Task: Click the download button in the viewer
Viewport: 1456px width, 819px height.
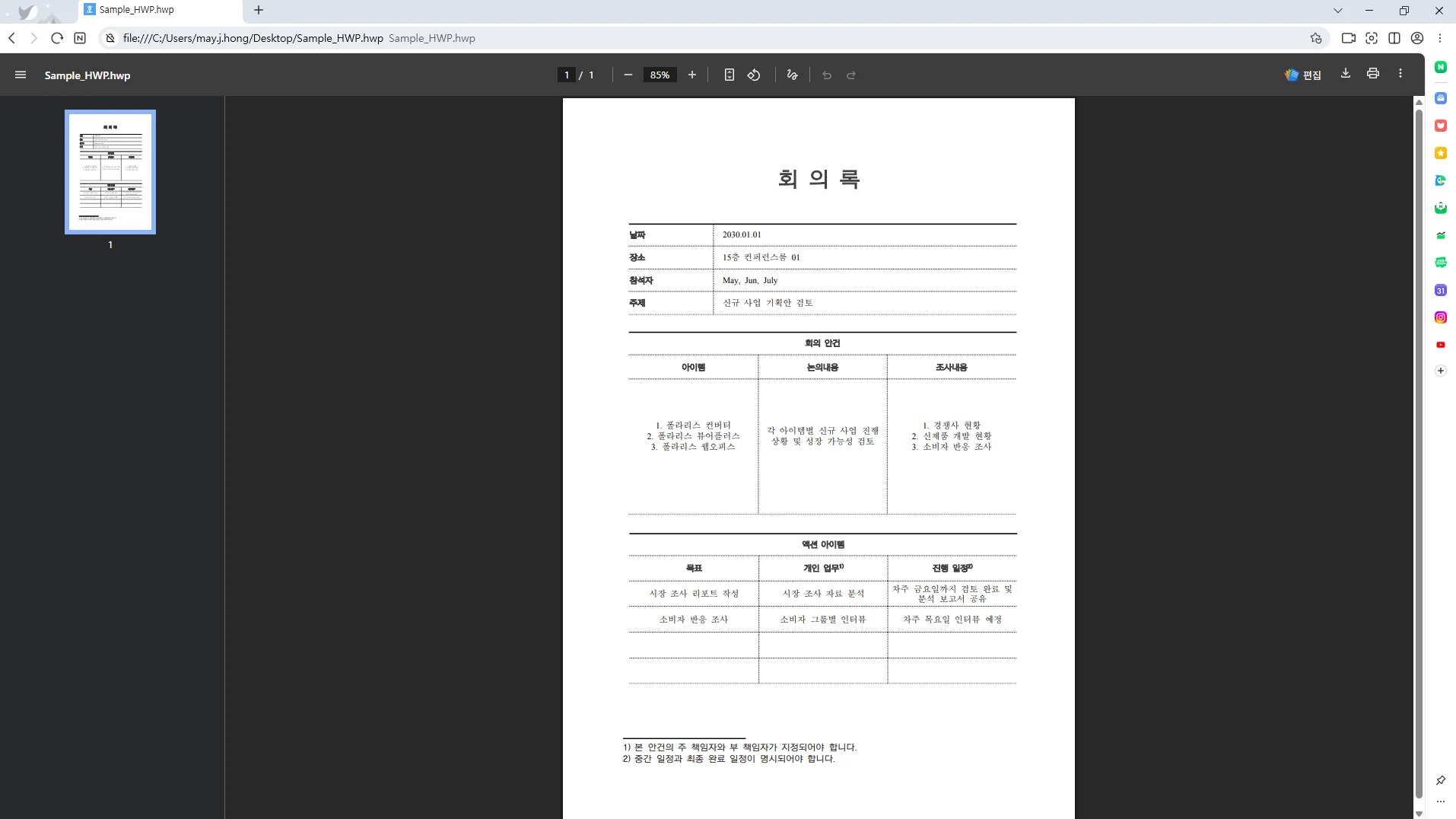Action: 1346,74
